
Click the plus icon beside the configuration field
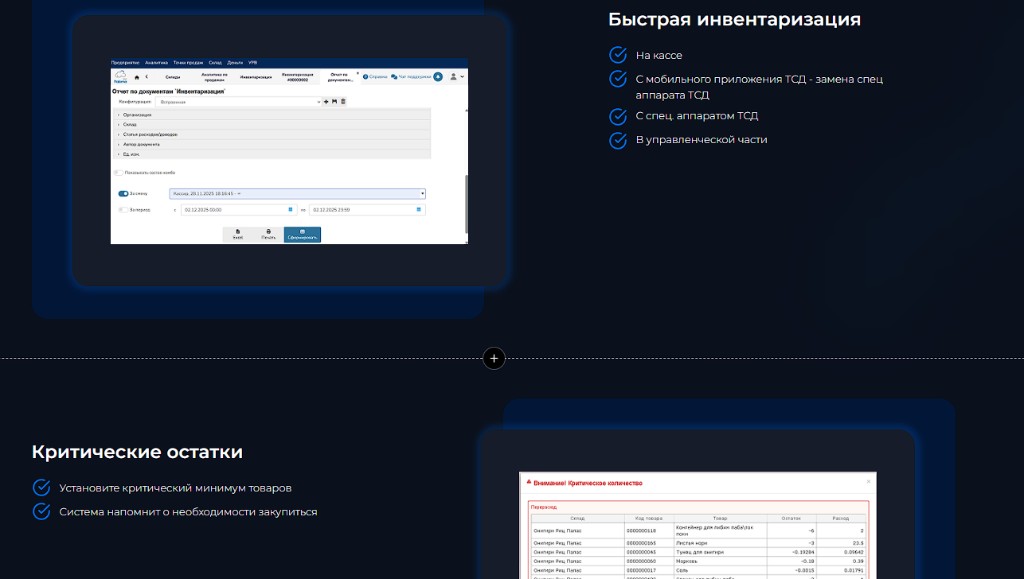pos(326,101)
